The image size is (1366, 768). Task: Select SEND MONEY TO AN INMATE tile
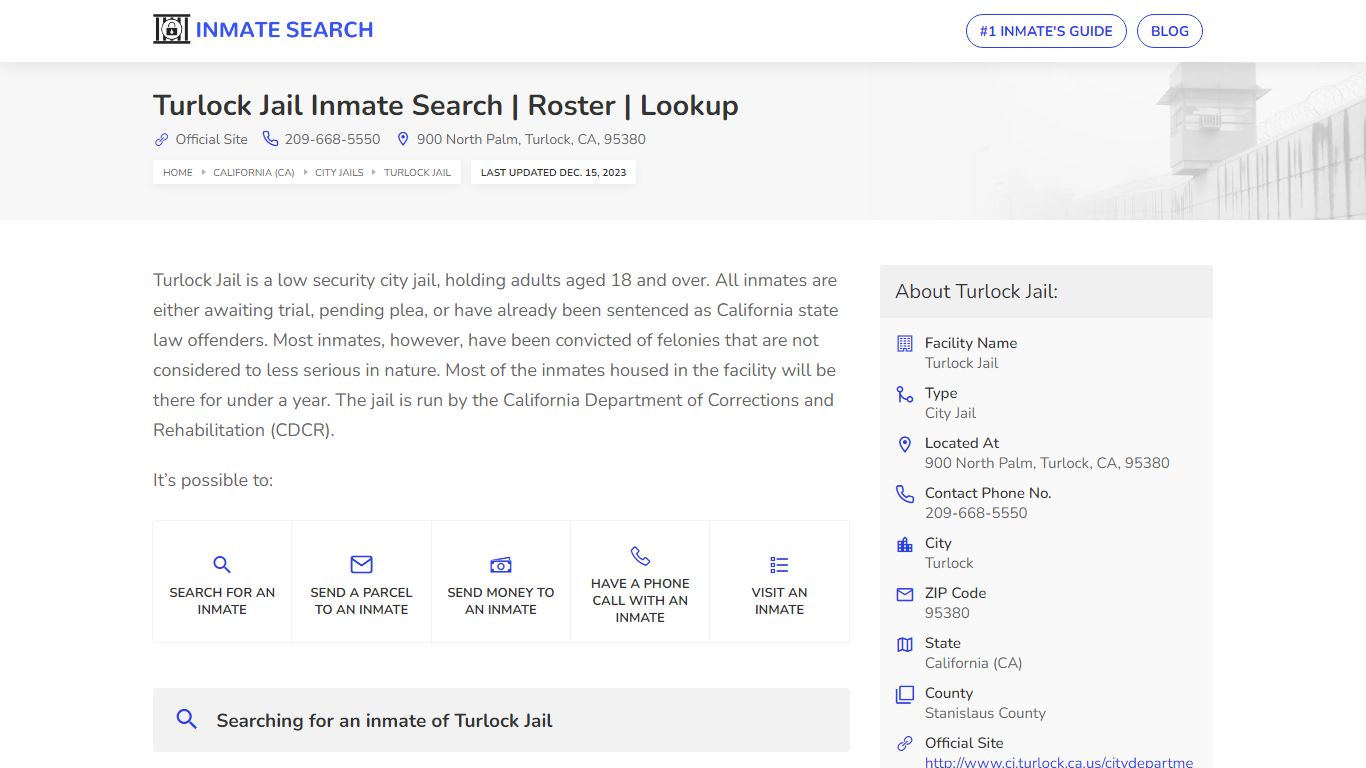click(501, 581)
